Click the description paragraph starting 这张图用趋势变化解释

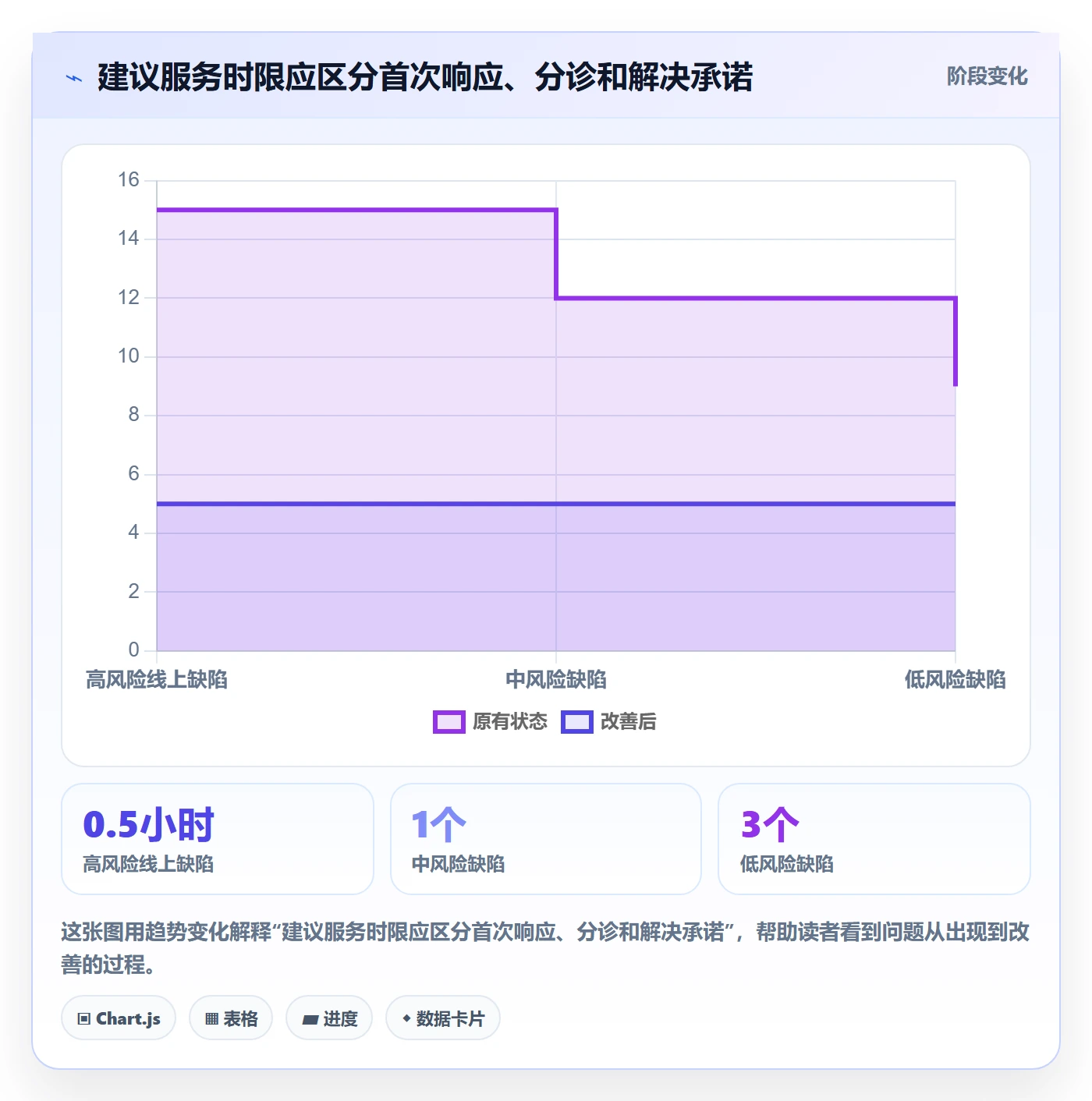pyautogui.click(x=545, y=948)
